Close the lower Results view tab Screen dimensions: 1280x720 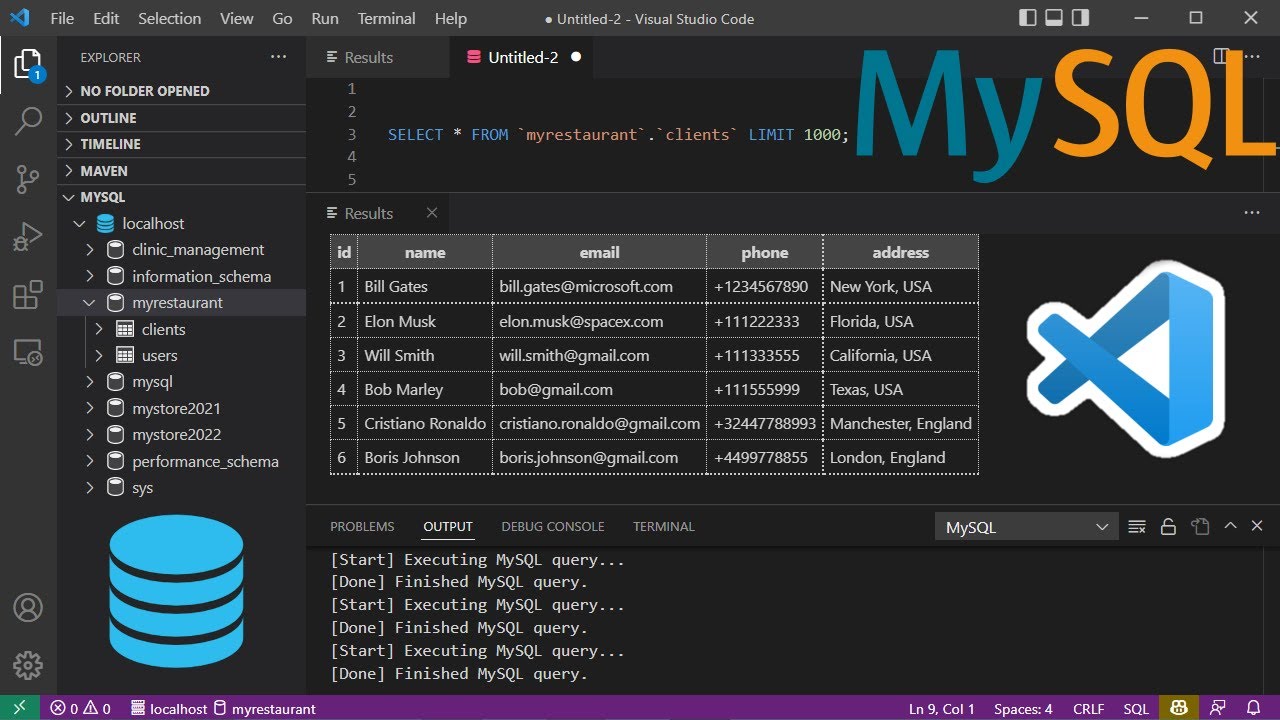point(432,213)
